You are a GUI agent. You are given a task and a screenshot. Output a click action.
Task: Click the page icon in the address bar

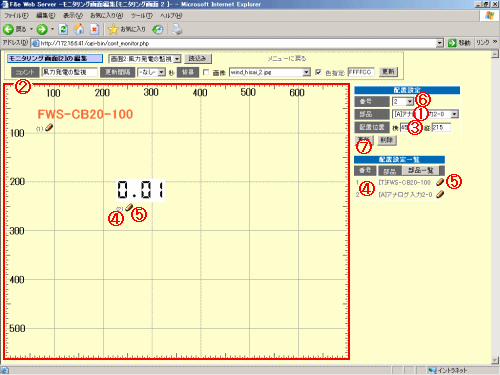tap(35, 43)
